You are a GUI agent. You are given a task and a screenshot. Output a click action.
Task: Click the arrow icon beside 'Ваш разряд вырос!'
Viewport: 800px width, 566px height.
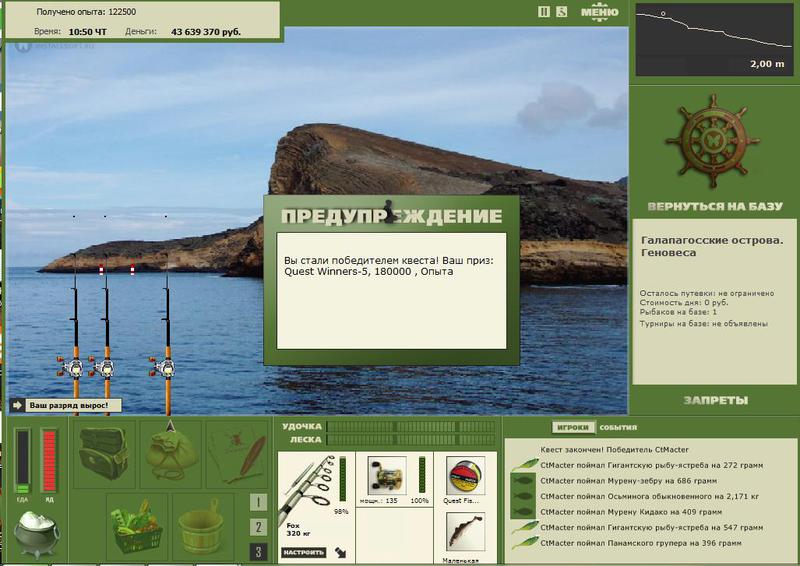(17, 405)
